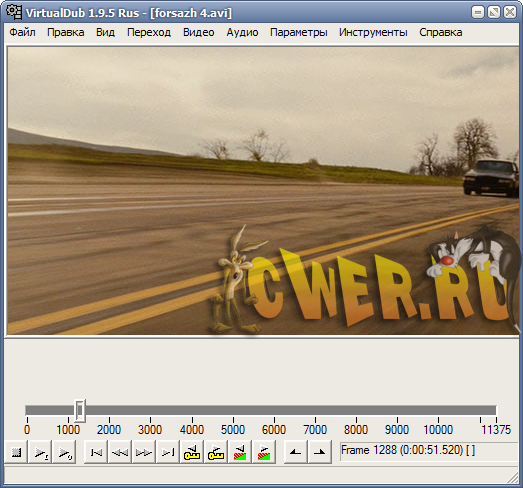Set the selection end mark

[320, 452]
